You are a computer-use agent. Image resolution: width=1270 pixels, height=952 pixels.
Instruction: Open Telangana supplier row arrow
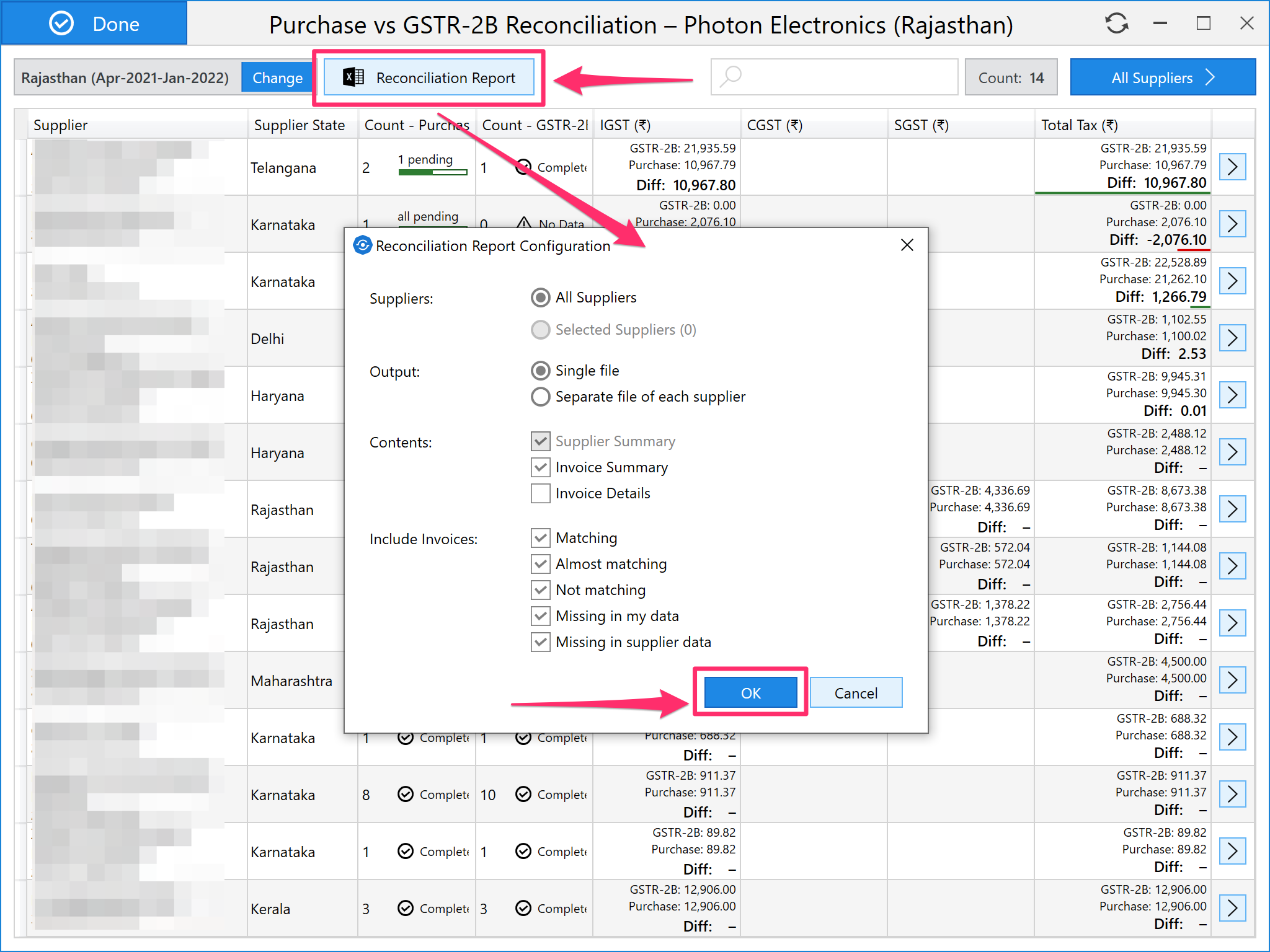(x=1232, y=167)
